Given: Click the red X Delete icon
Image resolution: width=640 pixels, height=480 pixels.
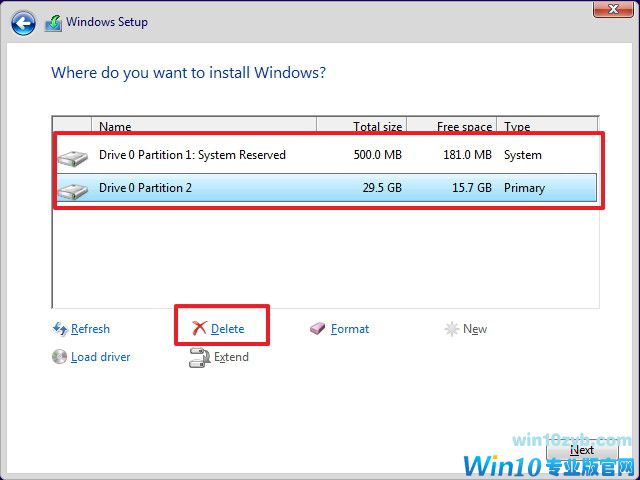Looking at the screenshot, I should click(x=199, y=328).
